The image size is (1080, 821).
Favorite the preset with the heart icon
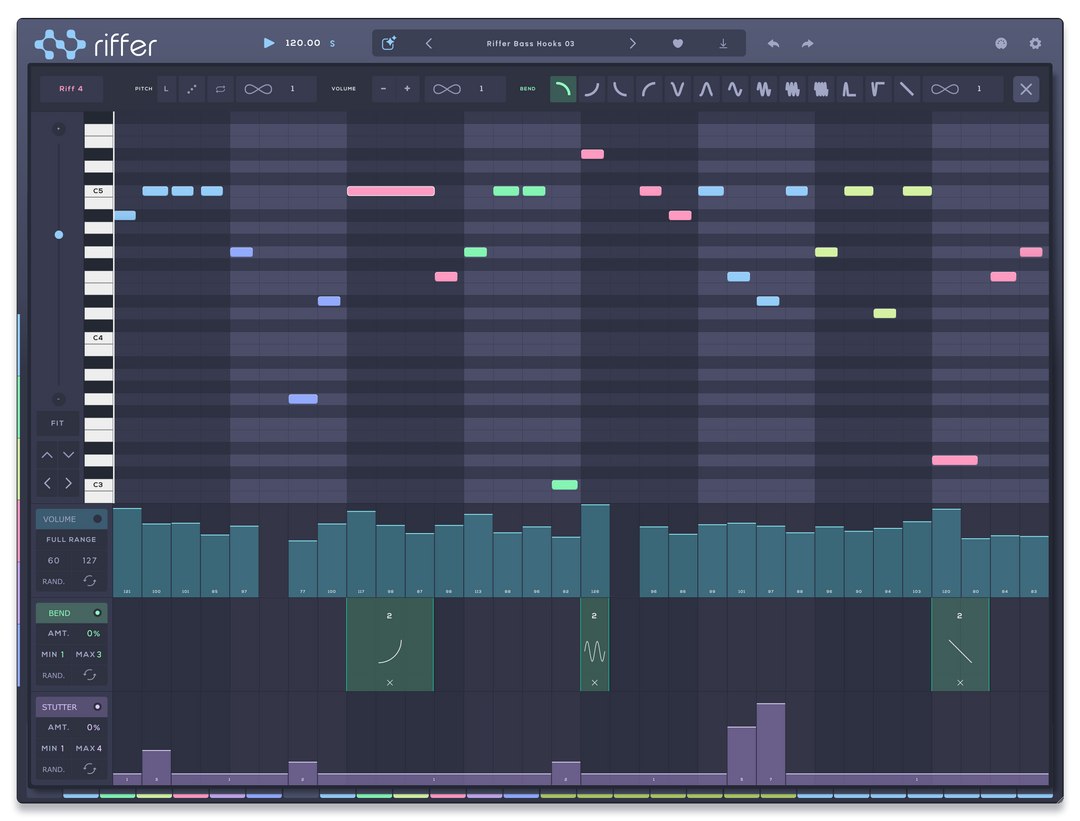678,43
